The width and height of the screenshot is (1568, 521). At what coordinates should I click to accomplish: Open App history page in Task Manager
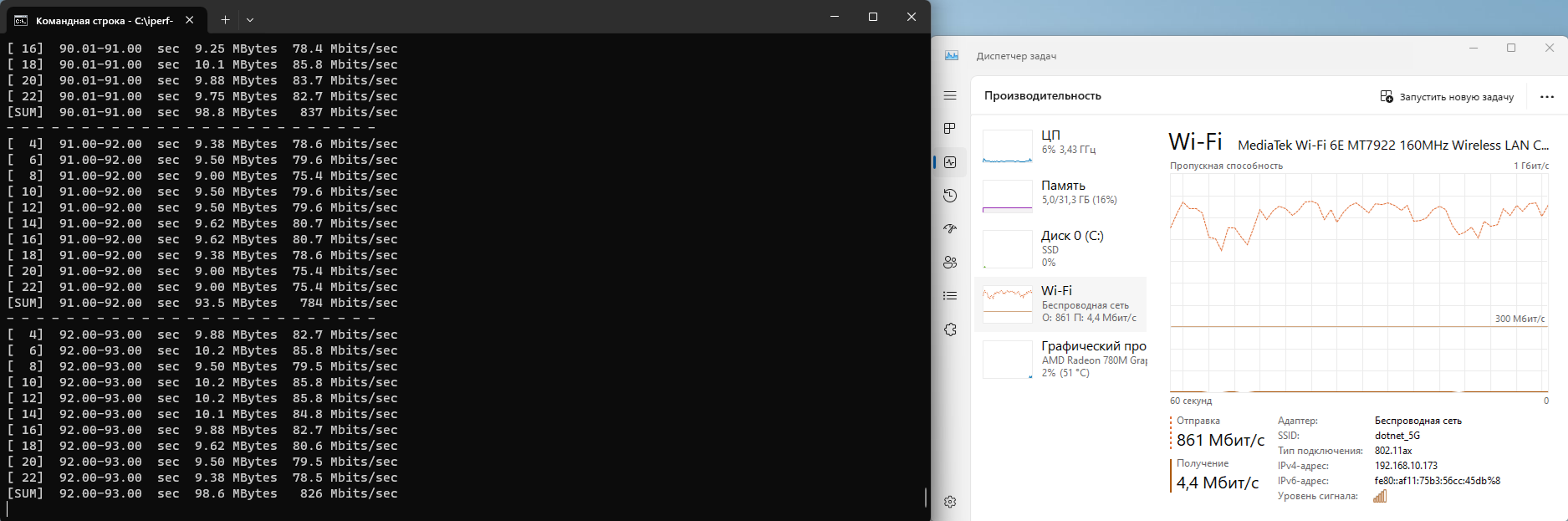950,196
